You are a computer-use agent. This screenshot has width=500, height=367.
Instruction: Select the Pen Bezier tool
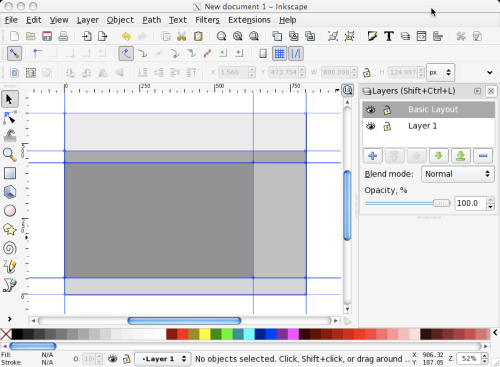pyautogui.click(x=10, y=285)
